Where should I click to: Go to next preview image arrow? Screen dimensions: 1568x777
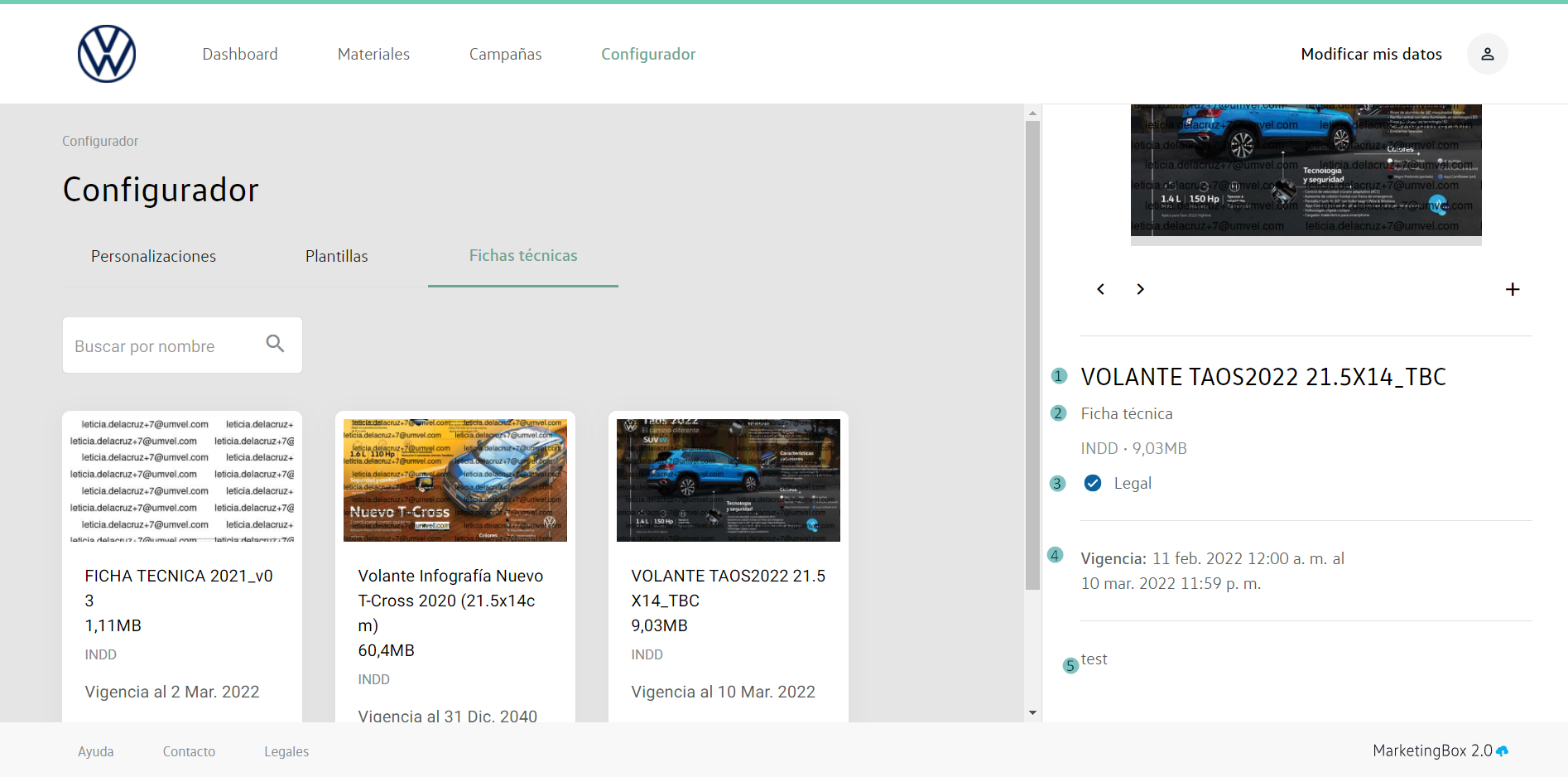click(x=1140, y=289)
